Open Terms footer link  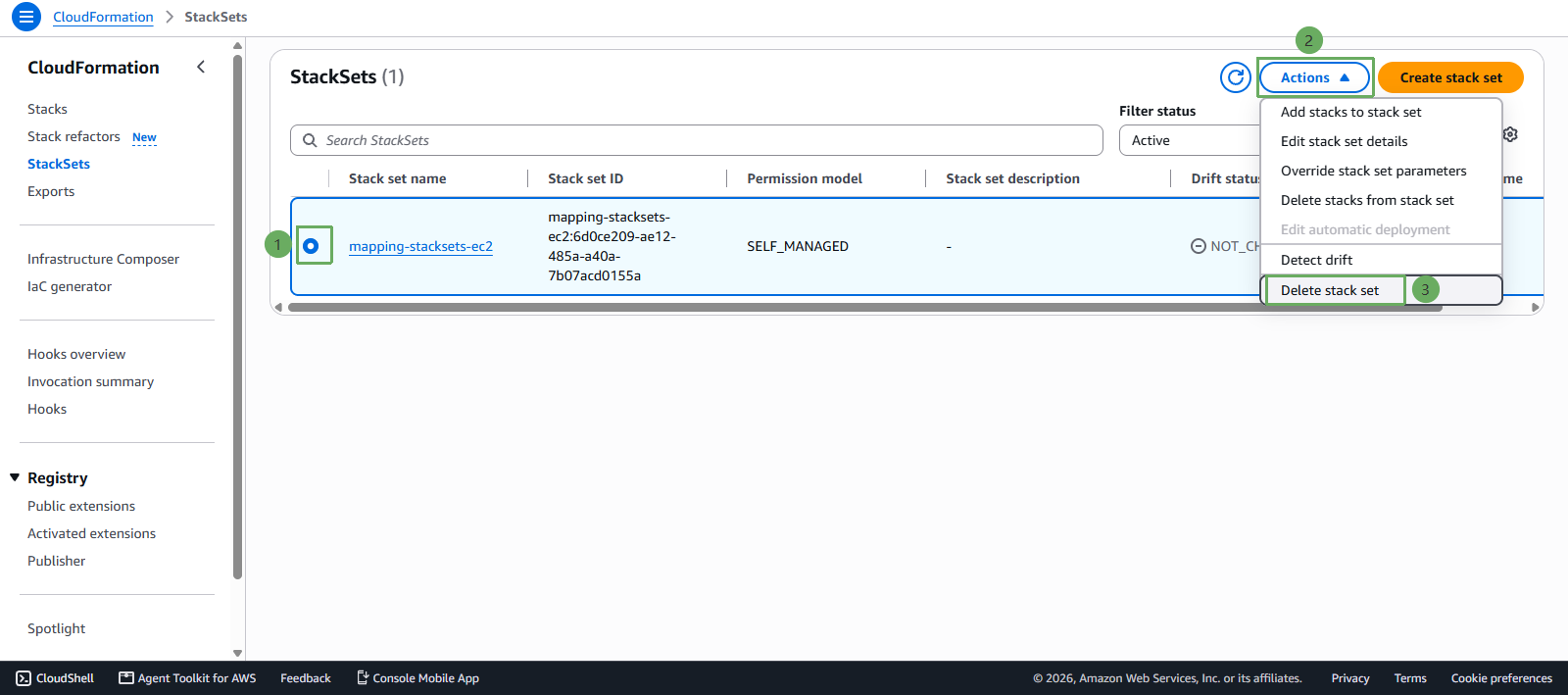(1410, 678)
